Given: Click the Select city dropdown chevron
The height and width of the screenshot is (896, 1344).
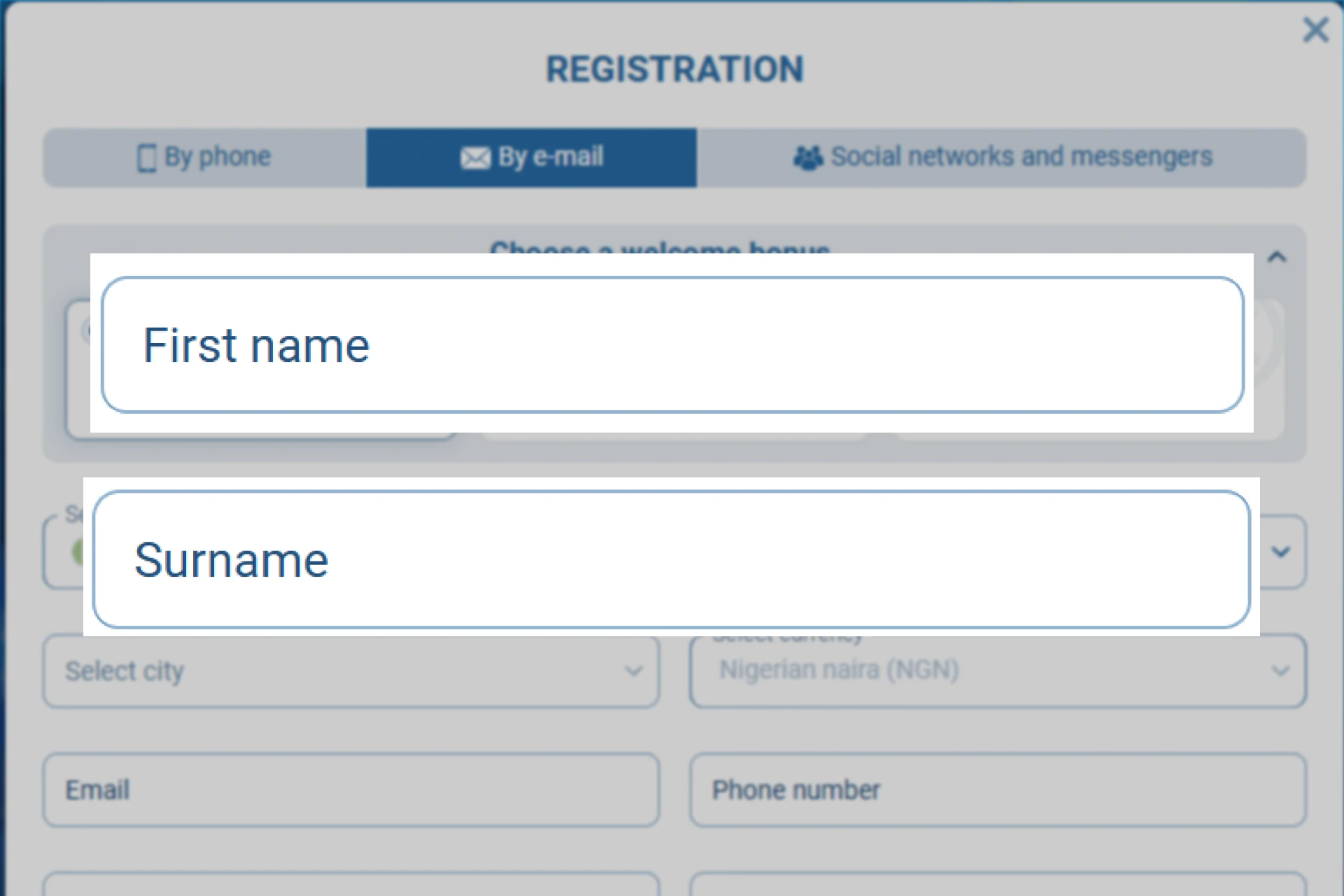Looking at the screenshot, I should point(634,671).
